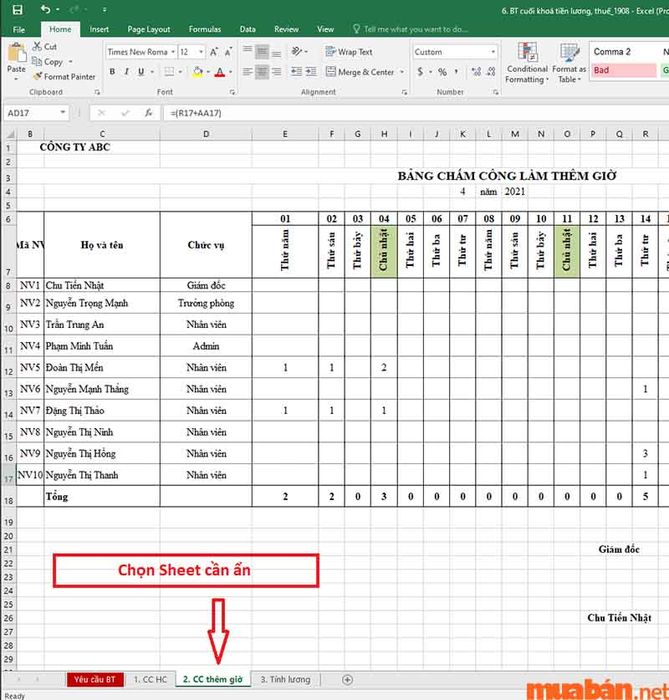Click the Insert Function fx icon
This screenshot has height=700, width=669.
148,113
